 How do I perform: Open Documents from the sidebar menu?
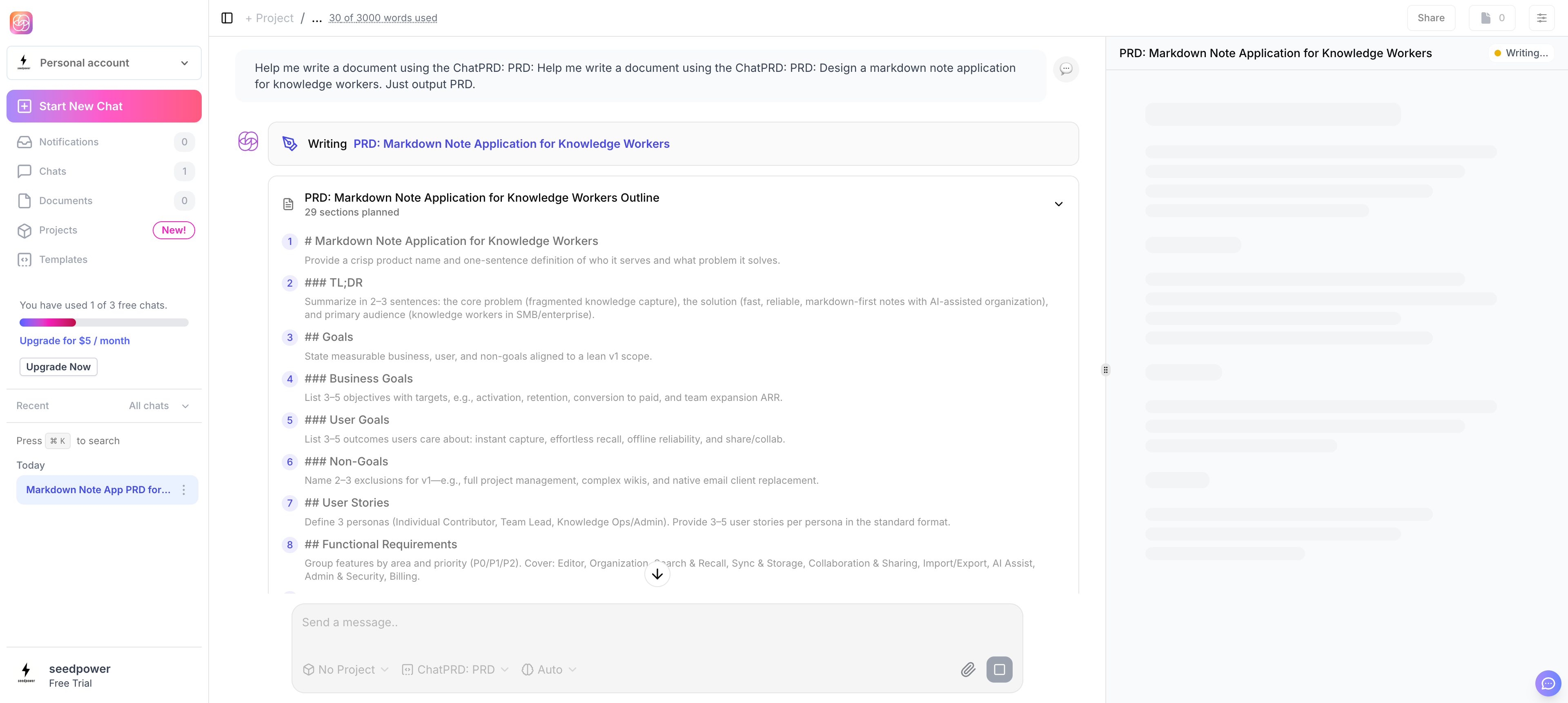(x=65, y=200)
